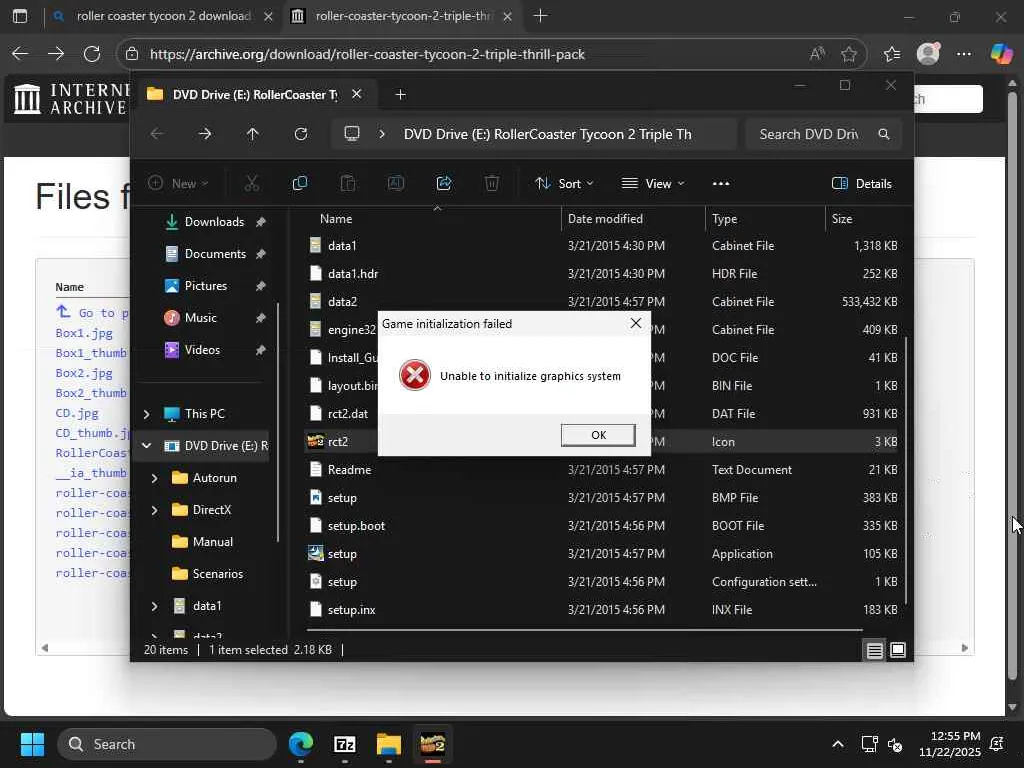
Task: Open the See more ellipsis menu in Explorer
Action: tap(721, 184)
